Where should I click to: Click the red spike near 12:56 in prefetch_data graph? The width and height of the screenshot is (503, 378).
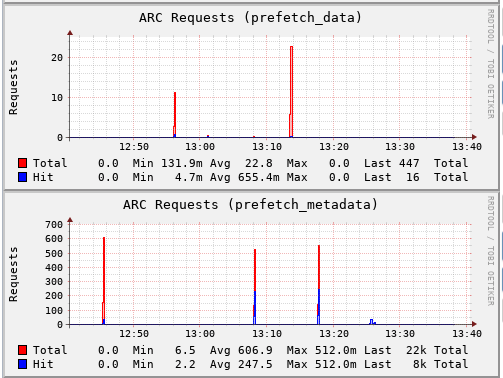click(x=175, y=115)
